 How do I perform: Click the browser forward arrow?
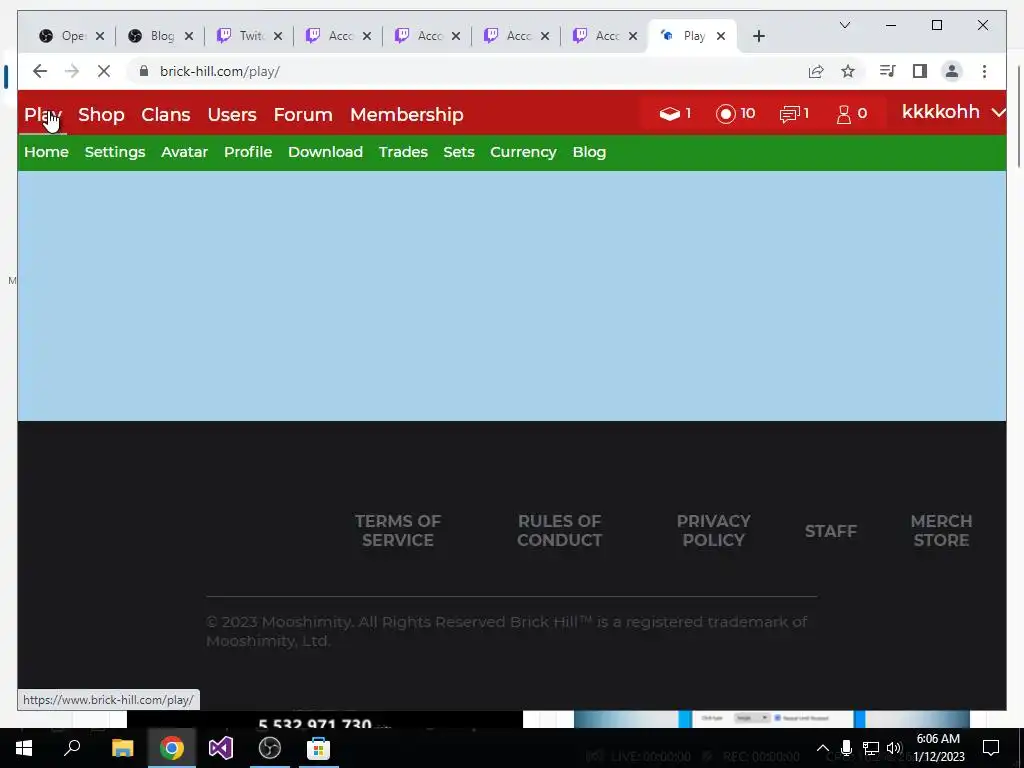click(x=72, y=71)
